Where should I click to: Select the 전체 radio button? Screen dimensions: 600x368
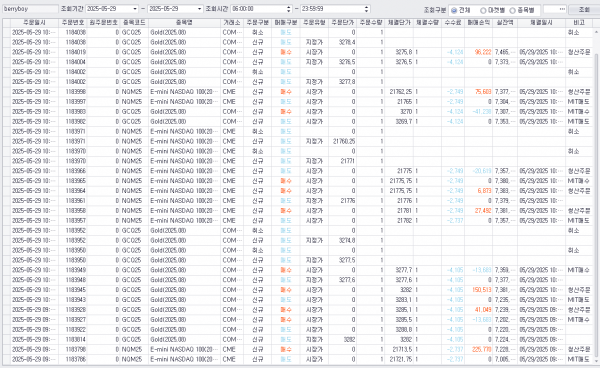[x=460, y=10]
